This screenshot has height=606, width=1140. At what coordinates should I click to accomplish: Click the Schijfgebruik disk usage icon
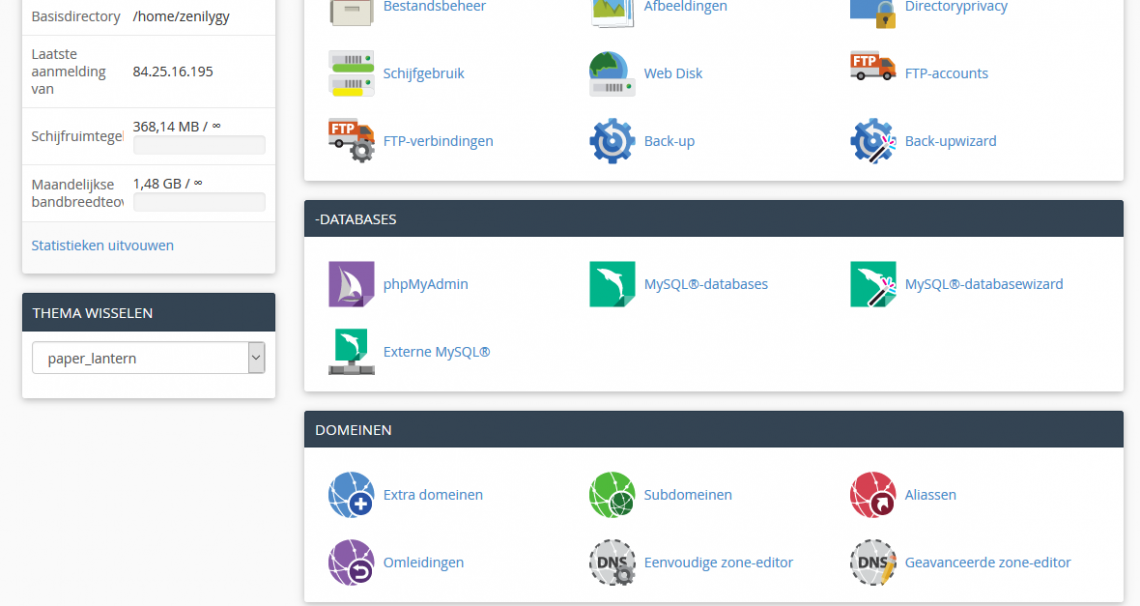(x=351, y=73)
